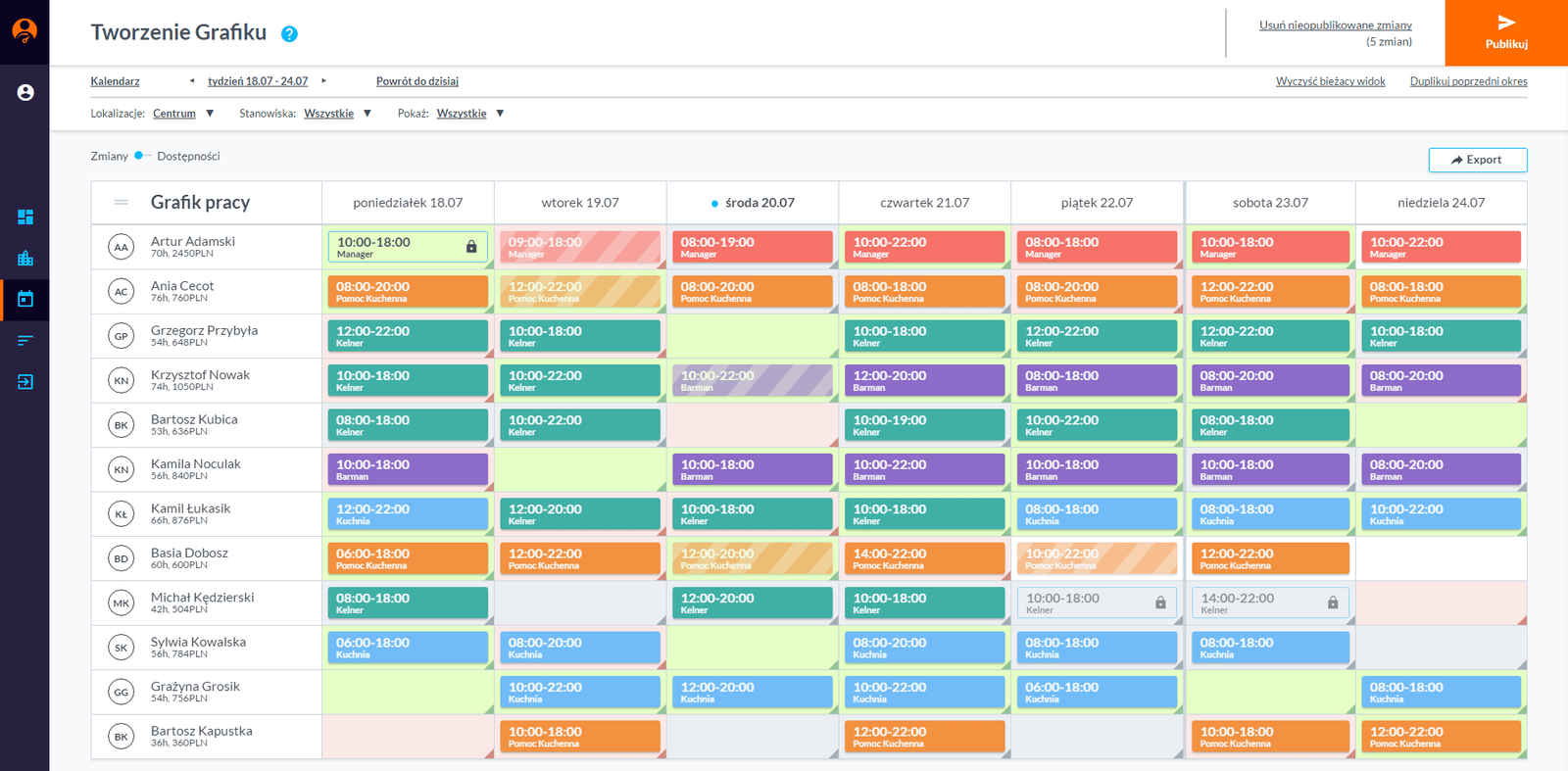Viewport: 1568px width, 771px height.
Task: Go to next week with right arrow
Action: point(323,81)
